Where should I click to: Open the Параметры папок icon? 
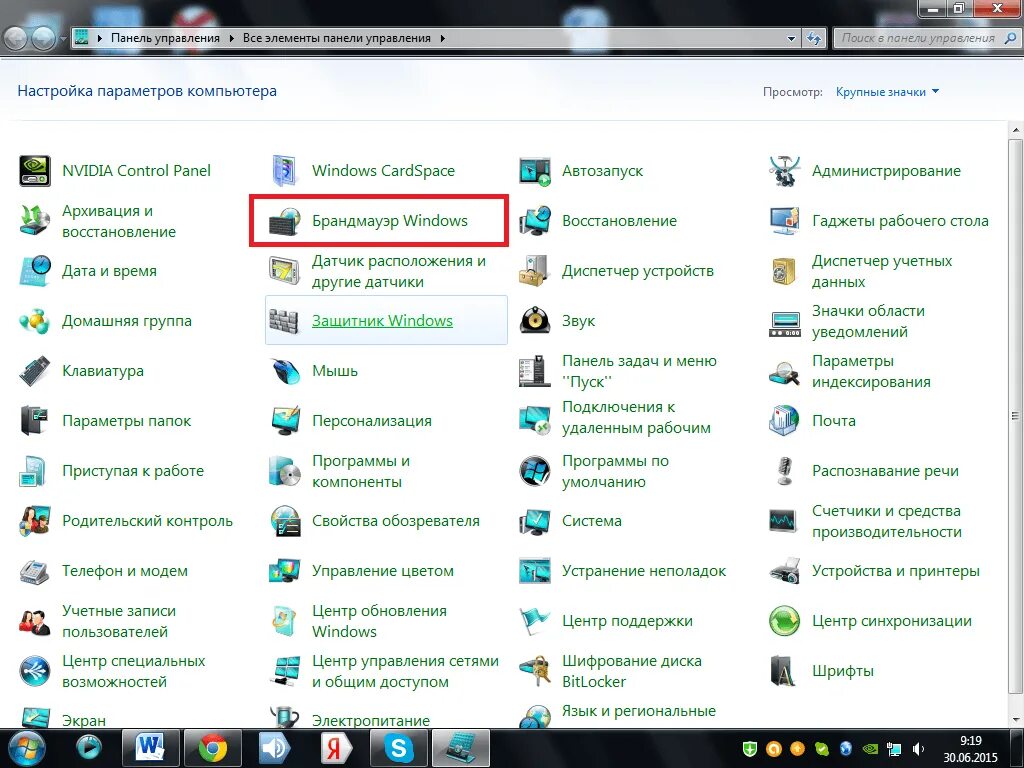35,421
